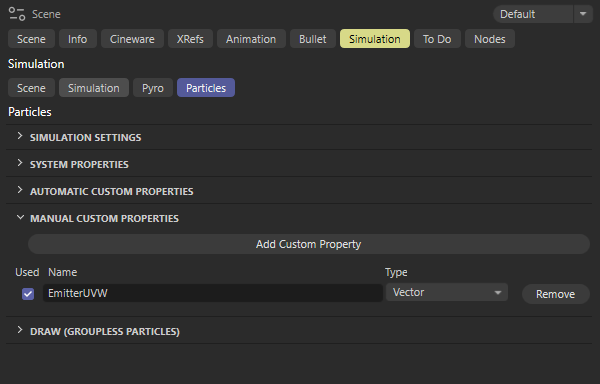Open the Nodes tab
This screenshot has height=384, width=600.
point(489,39)
